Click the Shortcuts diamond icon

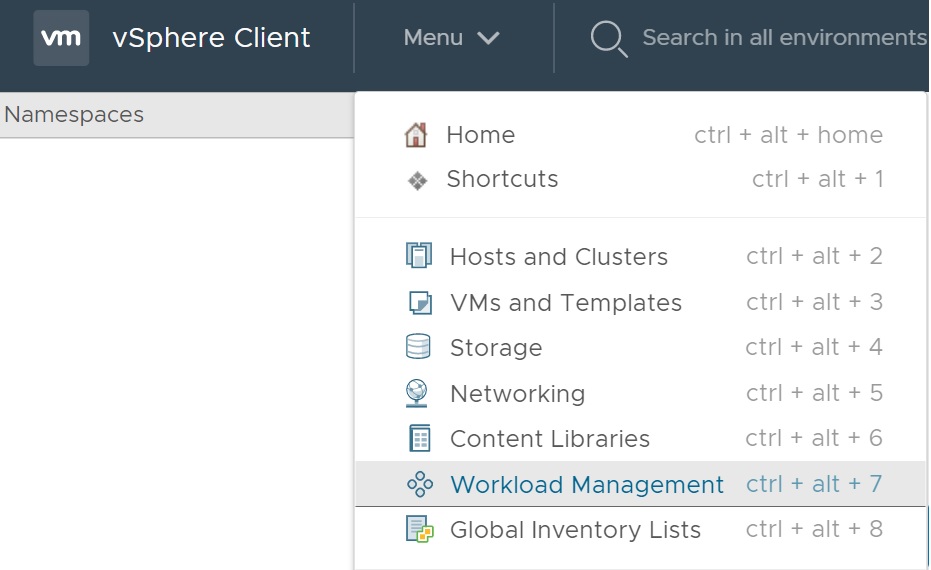tap(417, 181)
